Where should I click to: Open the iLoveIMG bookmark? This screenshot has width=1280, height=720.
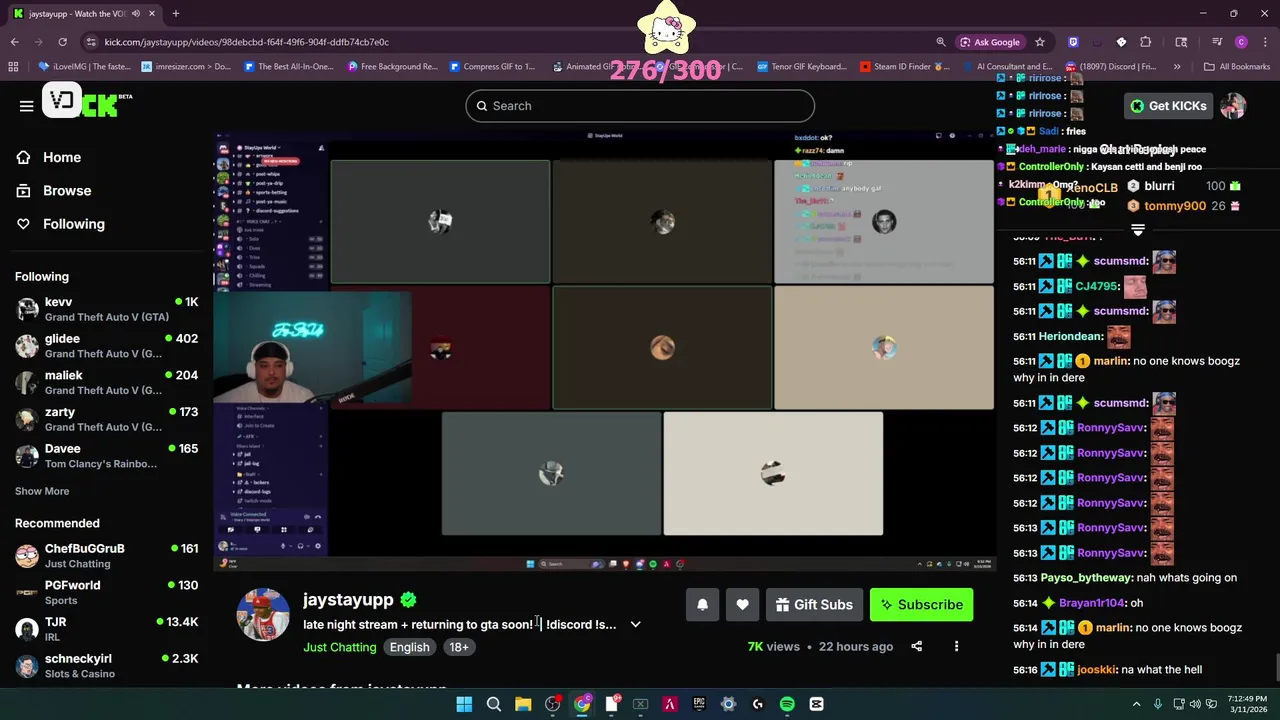85,67
